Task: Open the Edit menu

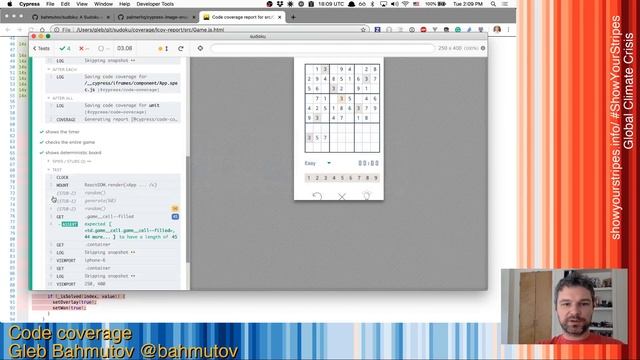Action: click(x=65, y=4)
